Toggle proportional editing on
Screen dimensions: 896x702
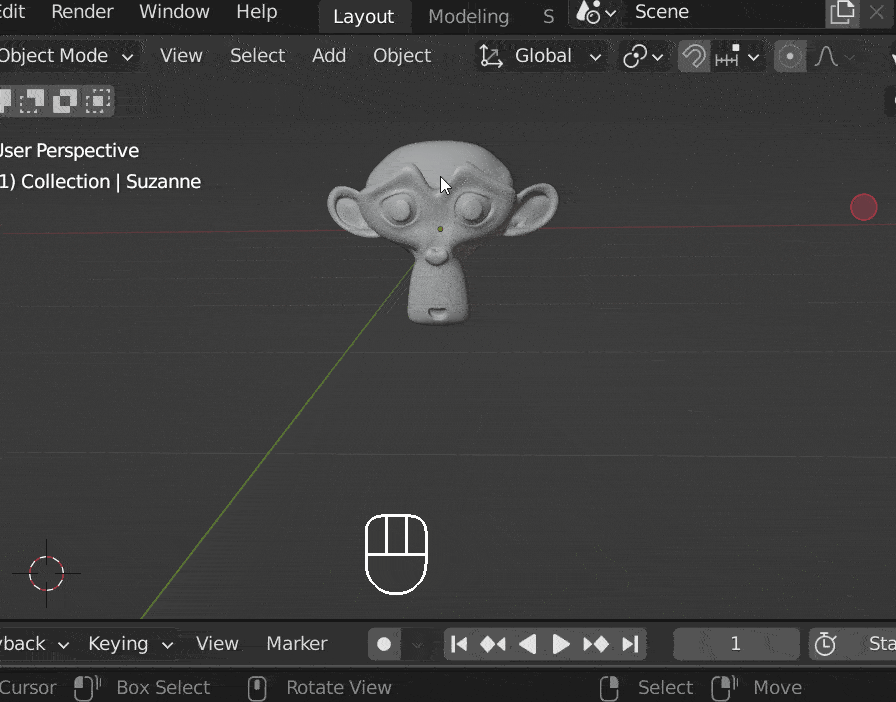click(790, 56)
